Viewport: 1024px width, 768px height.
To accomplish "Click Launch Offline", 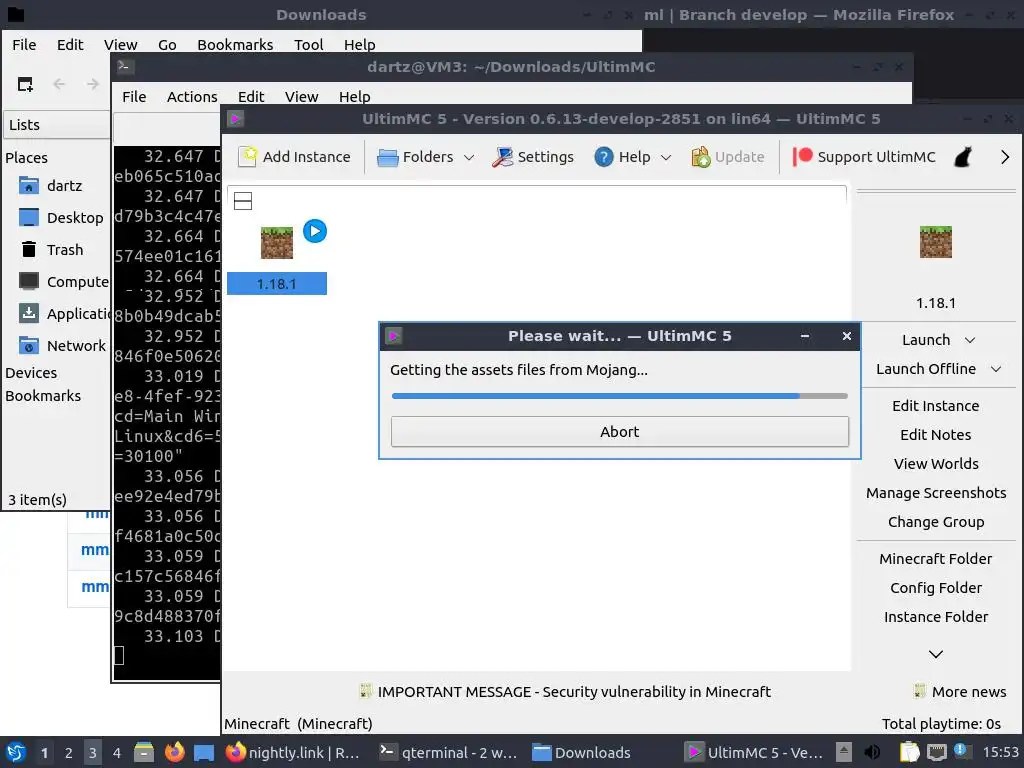I will (x=925, y=369).
